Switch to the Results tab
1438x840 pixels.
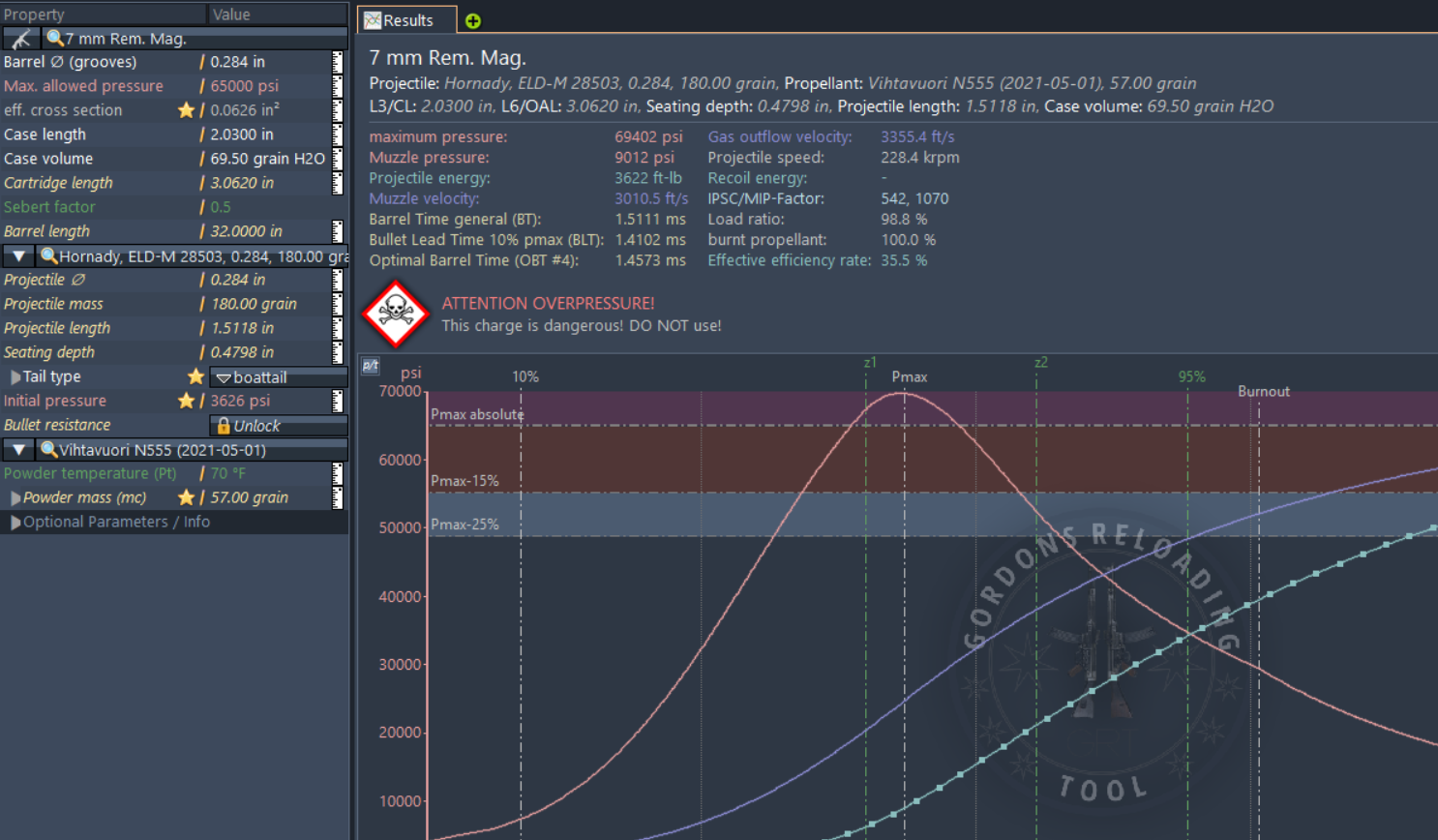(x=407, y=20)
